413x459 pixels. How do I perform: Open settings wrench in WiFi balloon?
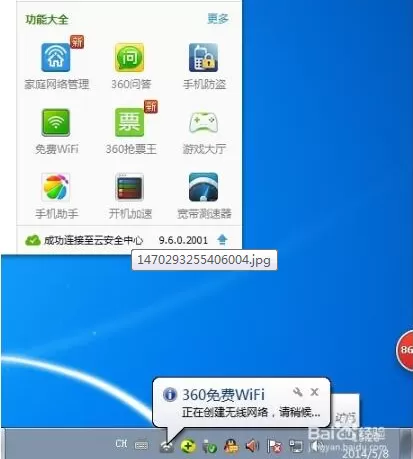click(x=298, y=392)
